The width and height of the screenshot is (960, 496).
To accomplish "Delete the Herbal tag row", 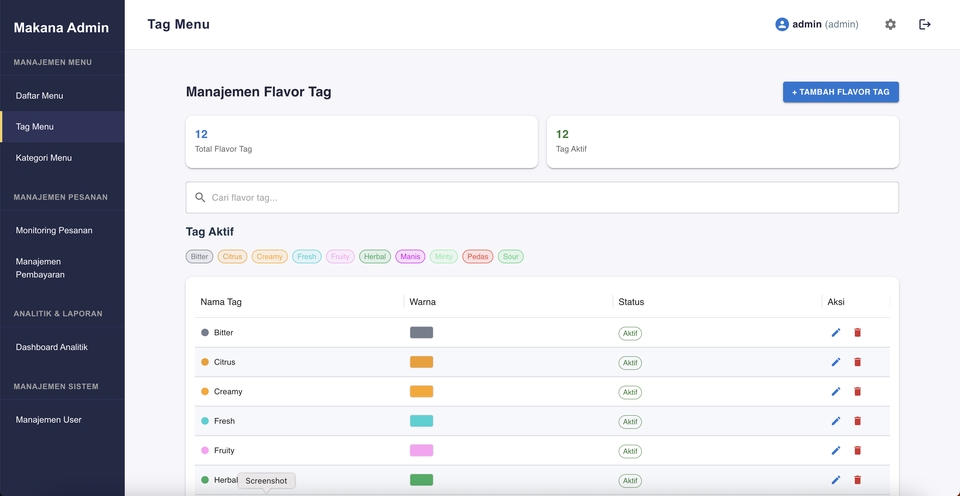I will (857, 480).
